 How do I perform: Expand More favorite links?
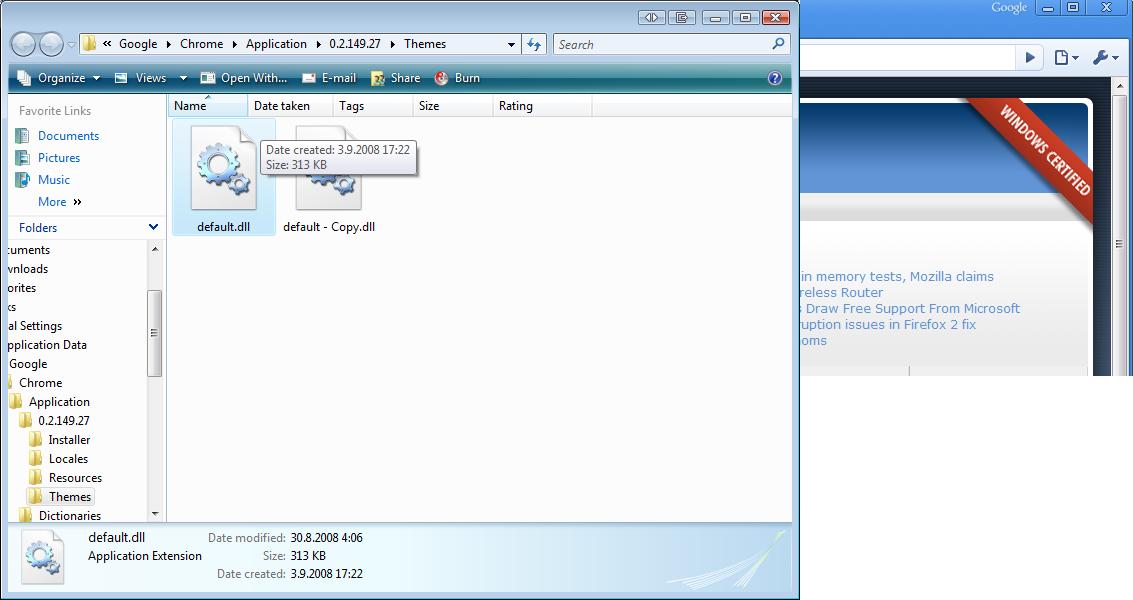[x=59, y=202]
